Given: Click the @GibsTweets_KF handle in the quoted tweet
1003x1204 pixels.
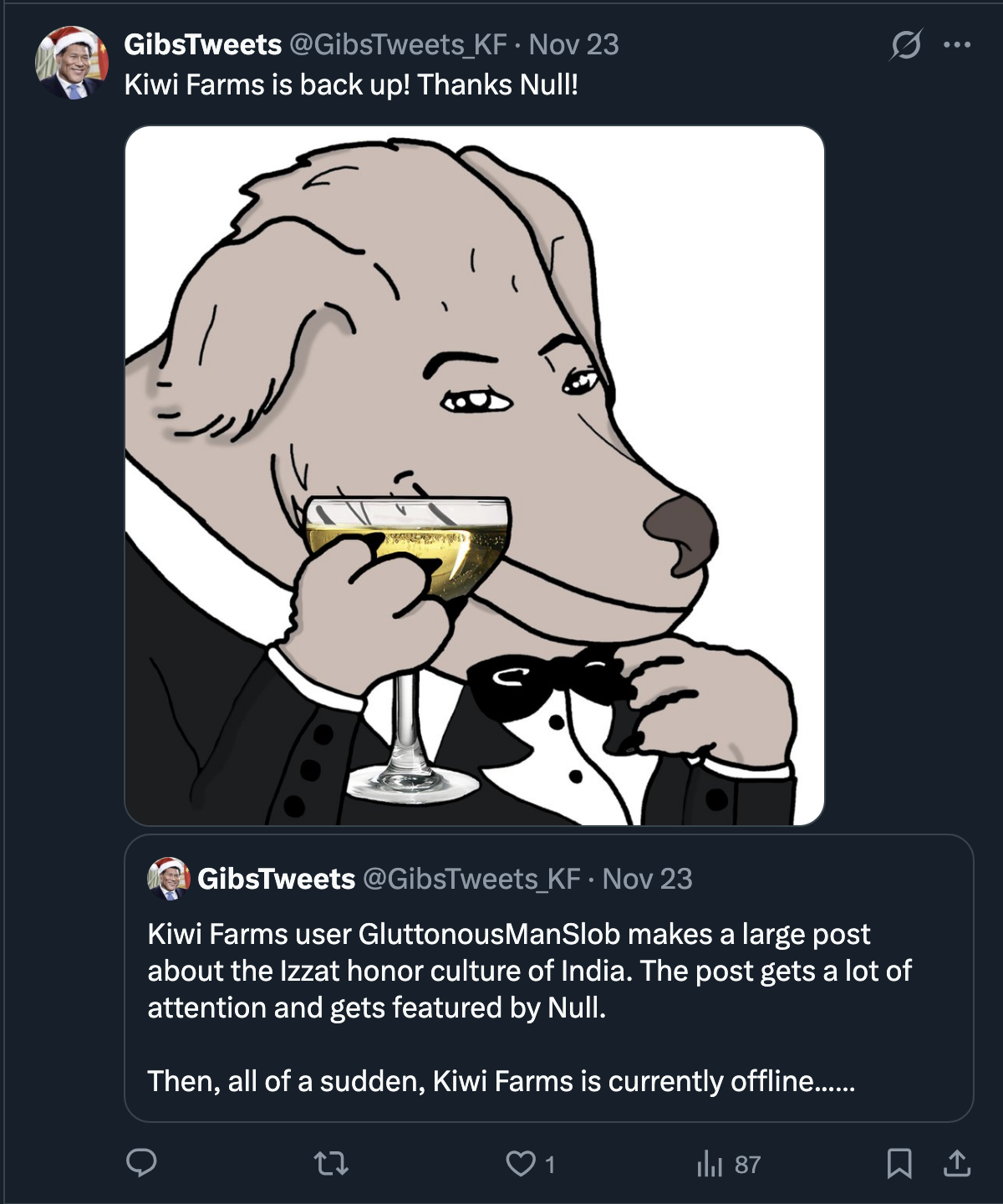Looking at the screenshot, I should 471,879.
